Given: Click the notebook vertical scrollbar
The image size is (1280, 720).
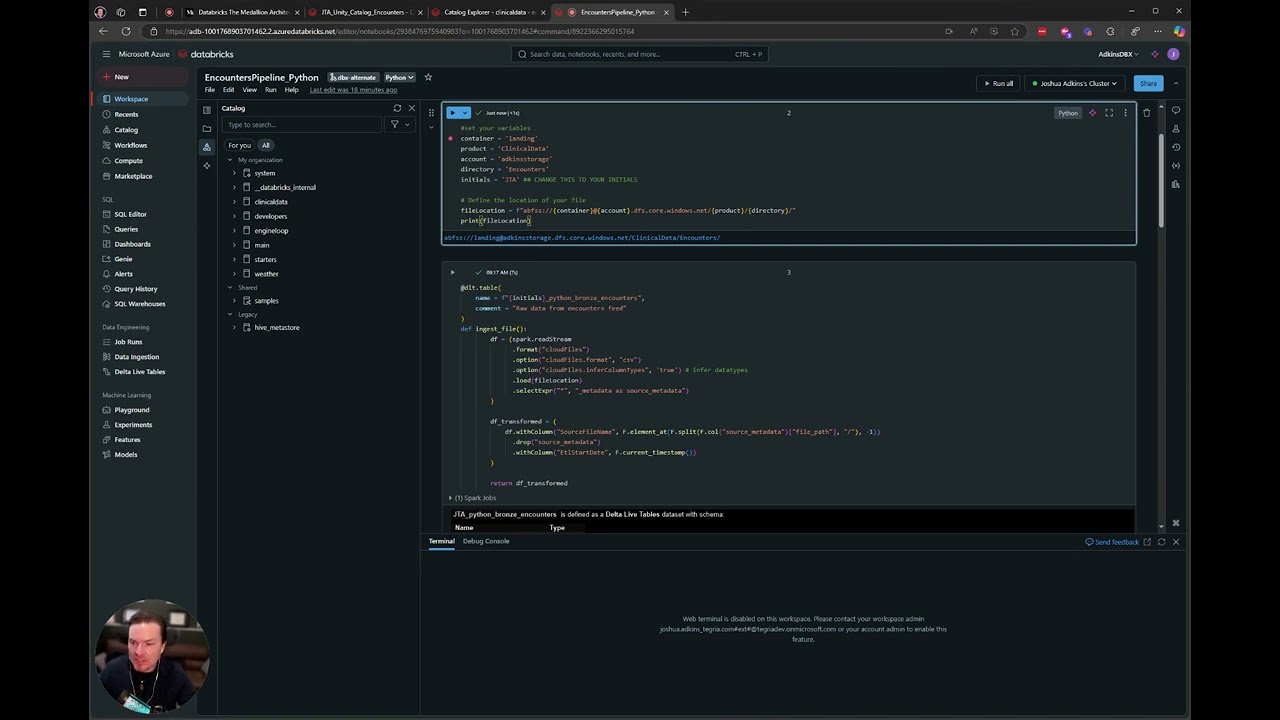Looking at the screenshot, I should coord(1161,180).
